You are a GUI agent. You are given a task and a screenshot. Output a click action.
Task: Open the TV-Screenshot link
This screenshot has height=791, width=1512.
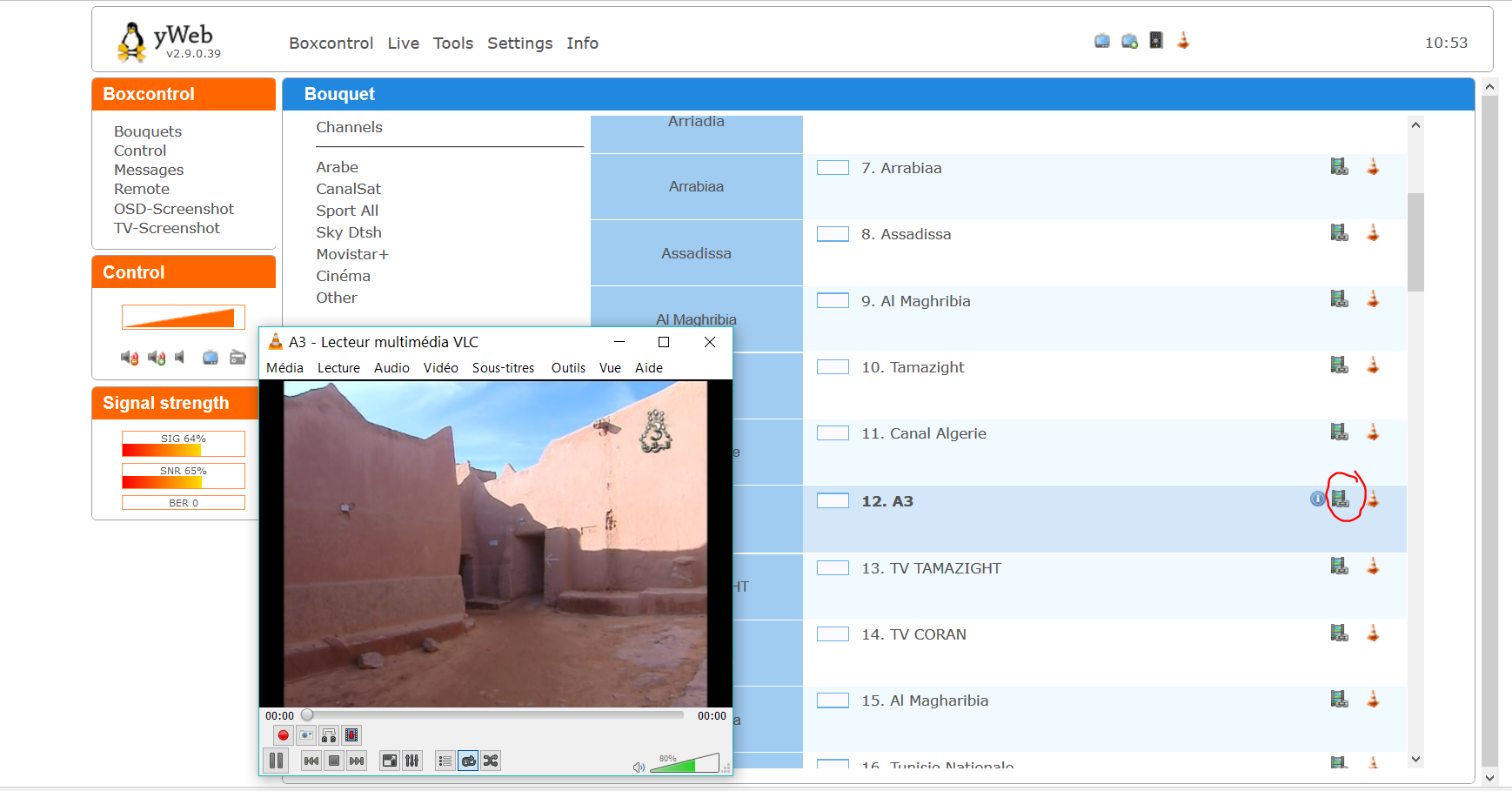pyautogui.click(x=167, y=228)
